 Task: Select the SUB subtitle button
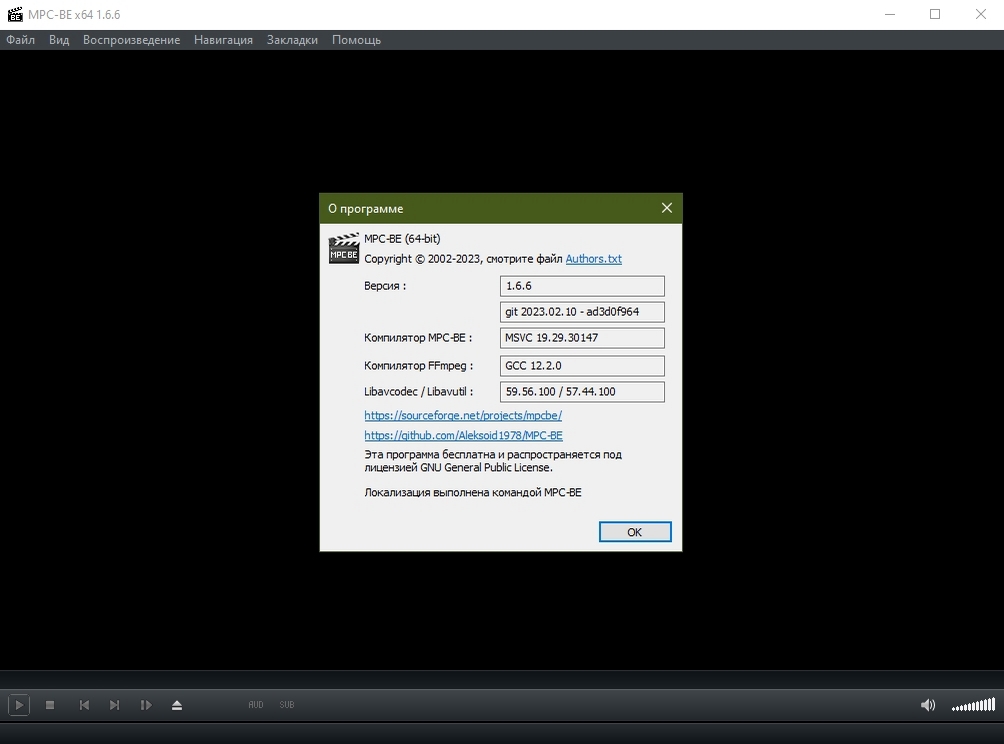coord(287,705)
